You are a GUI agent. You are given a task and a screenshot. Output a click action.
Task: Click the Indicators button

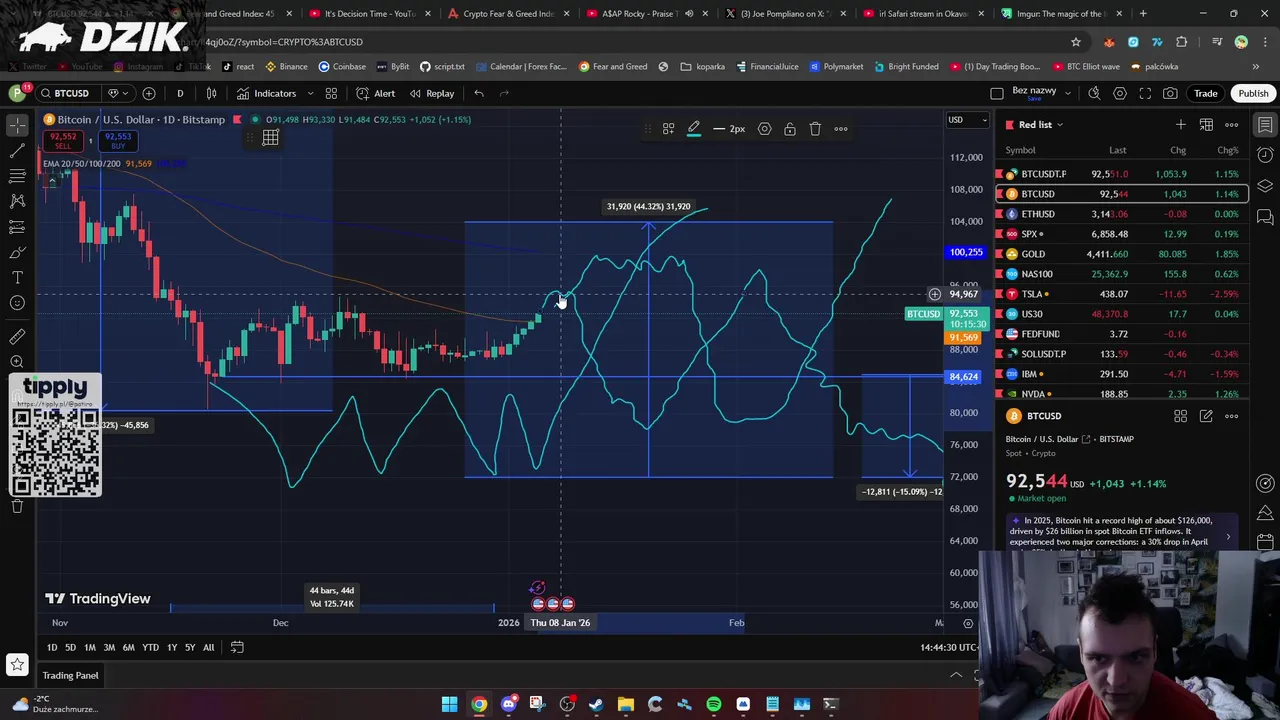click(266, 93)
